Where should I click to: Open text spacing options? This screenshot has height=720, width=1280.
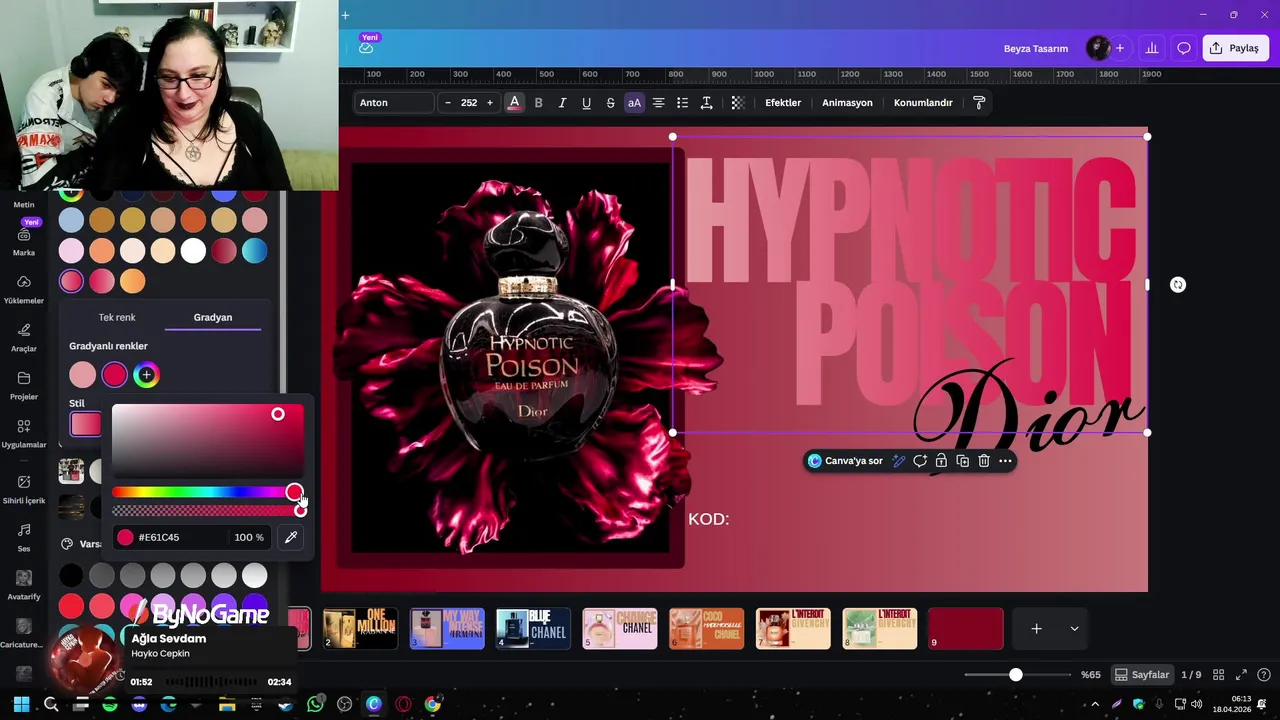click(706, 103)
